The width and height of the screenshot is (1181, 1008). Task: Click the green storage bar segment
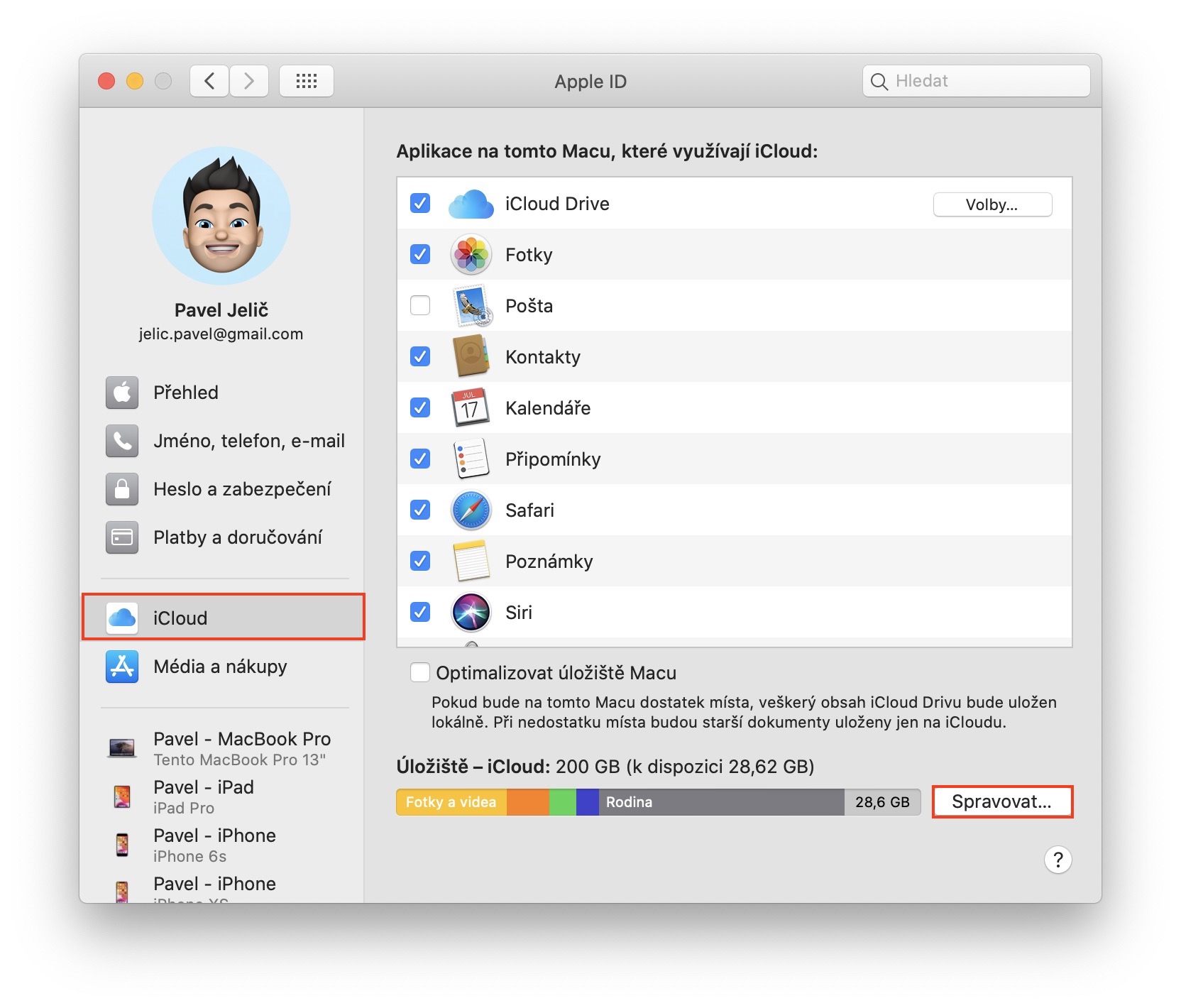(563, 802)
